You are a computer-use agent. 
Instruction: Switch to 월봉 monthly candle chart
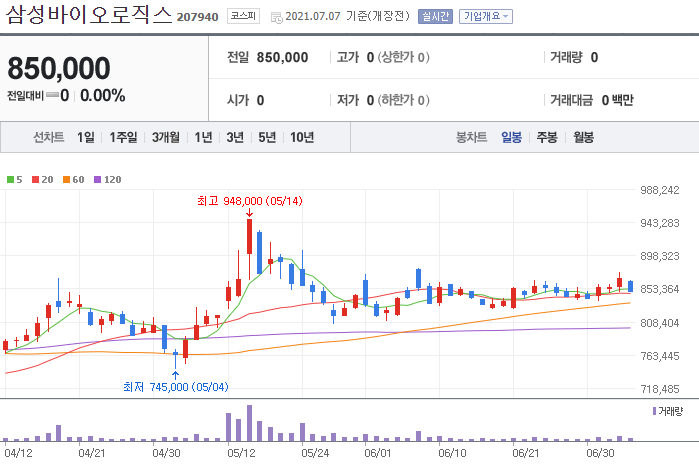pos(584,137)
